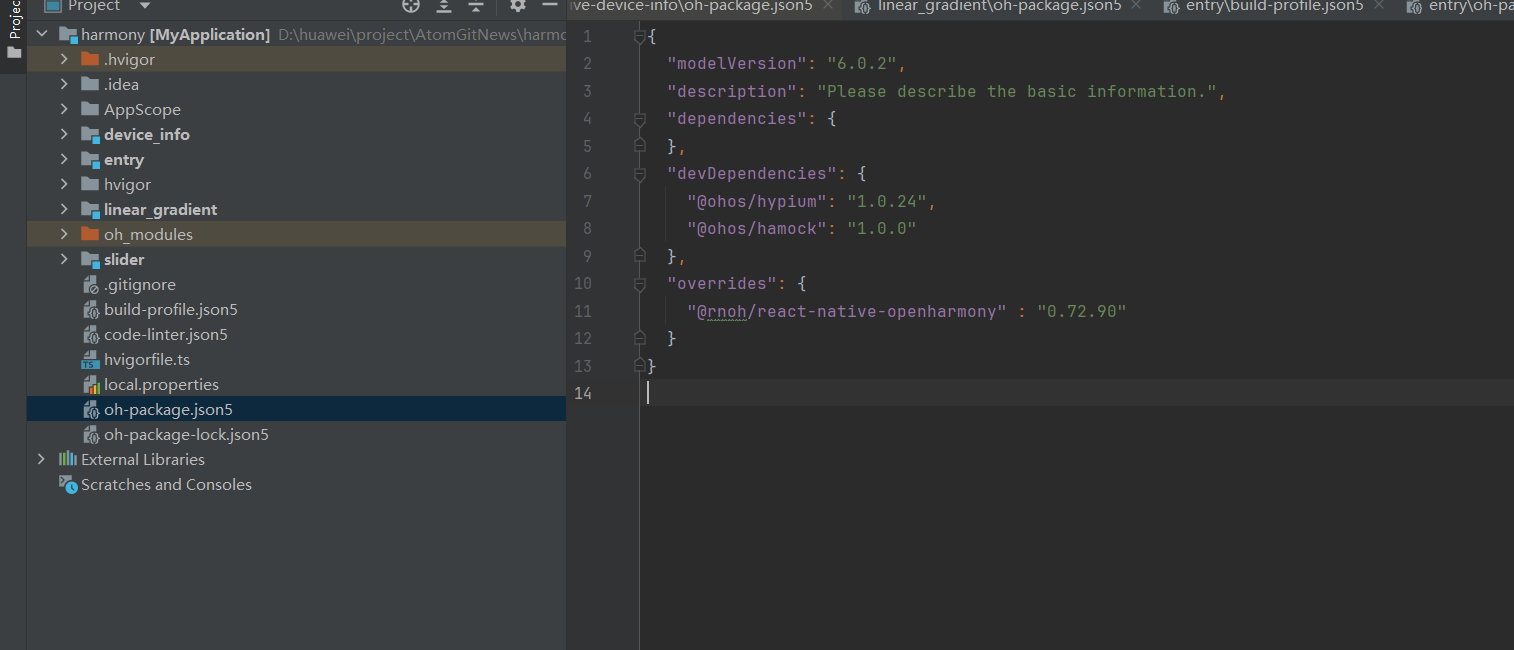This screenshot has height=650, width=1514.
Task: Click the "1.0.24" version value
Action: point(887,201)
